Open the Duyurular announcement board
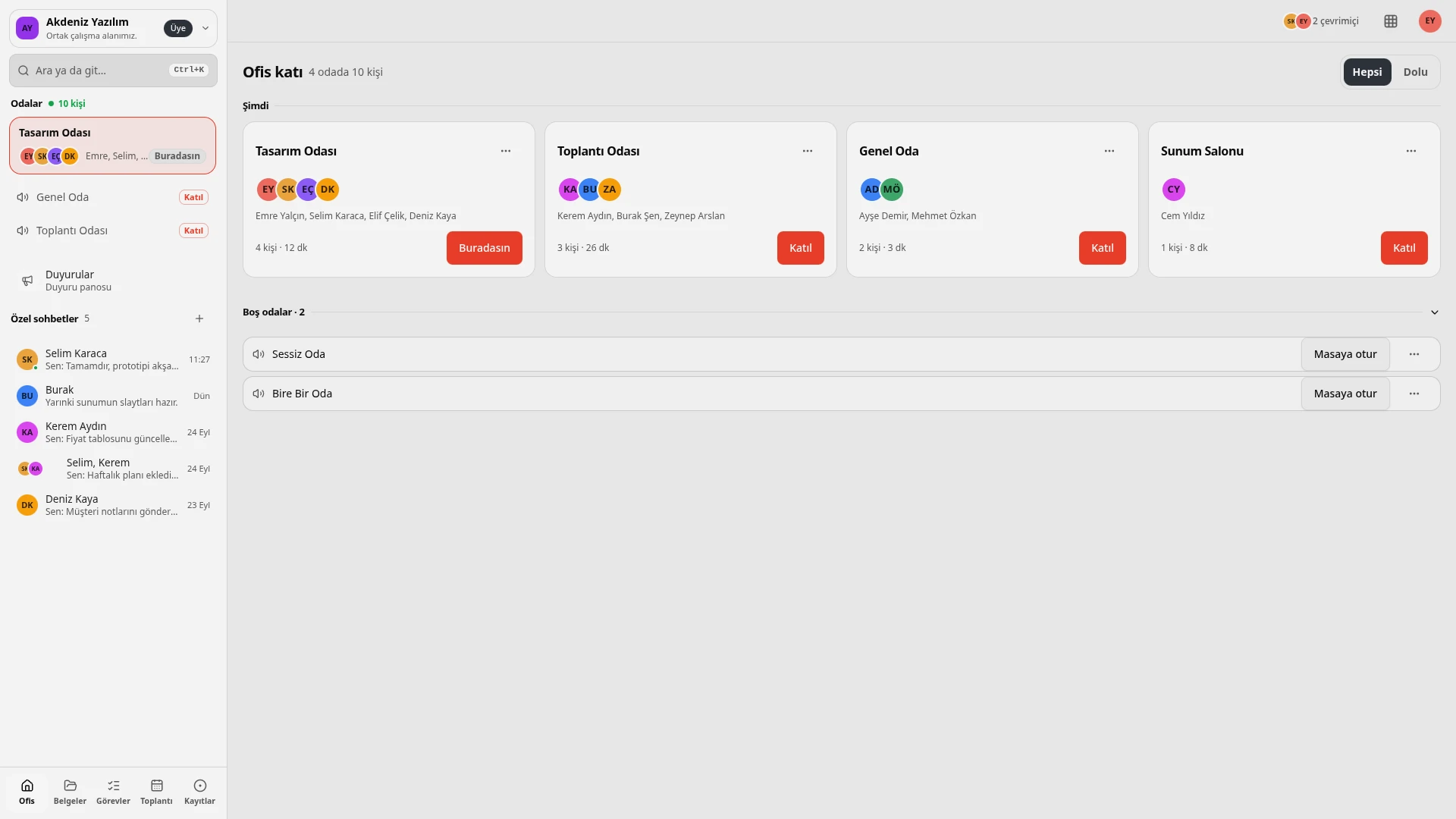The image size is (1456, 819). point(113,281)
